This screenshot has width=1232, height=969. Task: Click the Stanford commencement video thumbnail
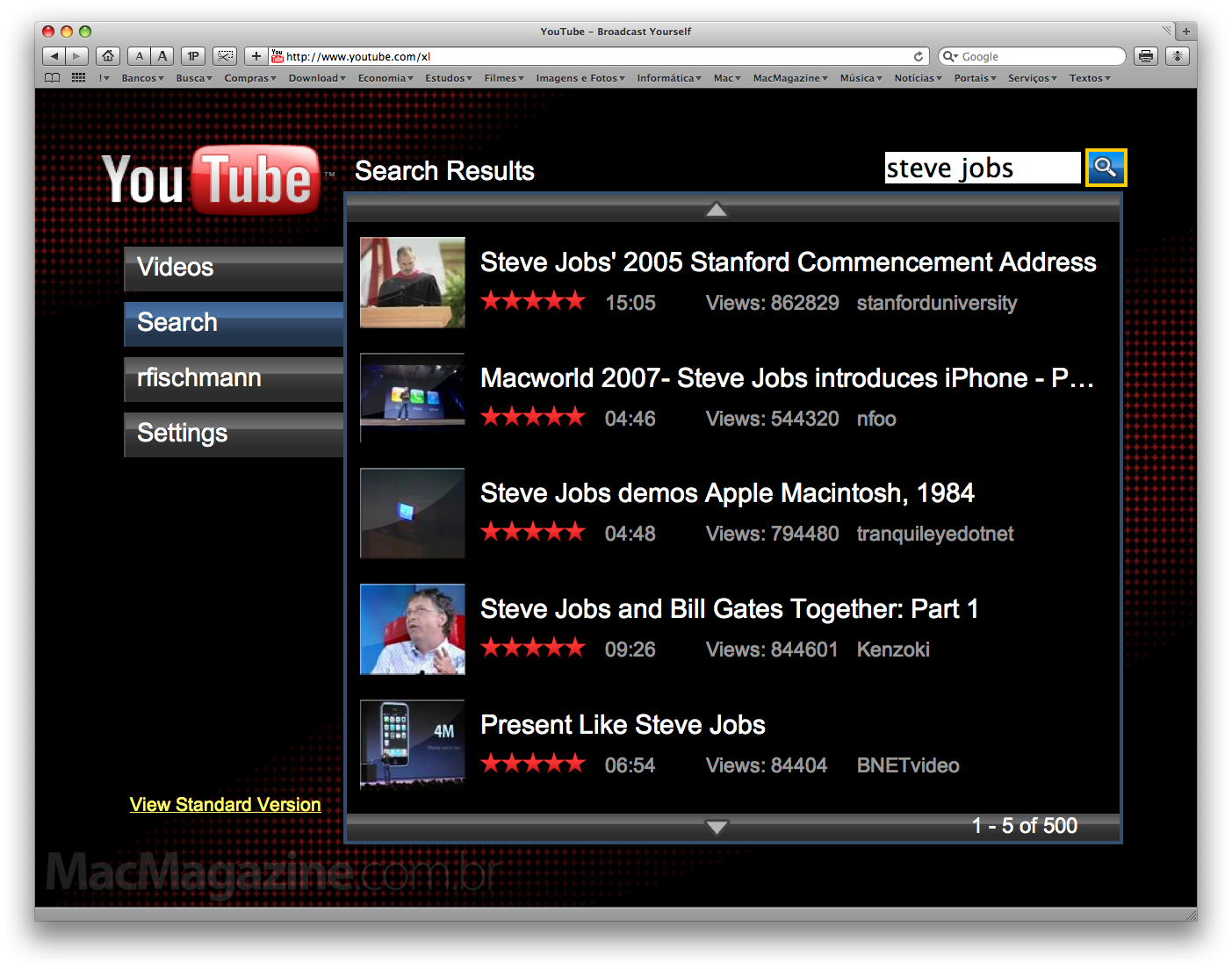pyautogui.click(x=413, y=283)
